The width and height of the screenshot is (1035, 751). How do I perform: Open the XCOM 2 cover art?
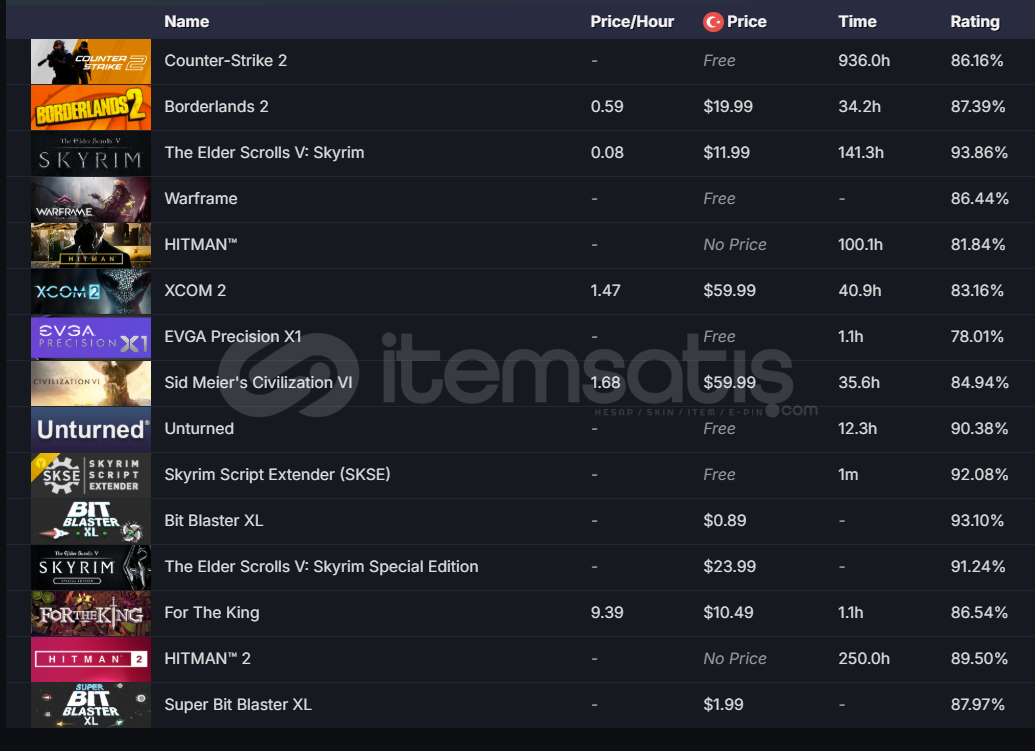point(91,292)
